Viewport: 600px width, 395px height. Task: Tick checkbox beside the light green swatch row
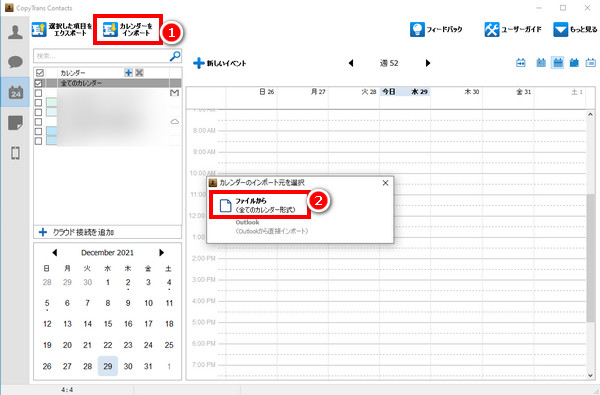coord(38,103)
